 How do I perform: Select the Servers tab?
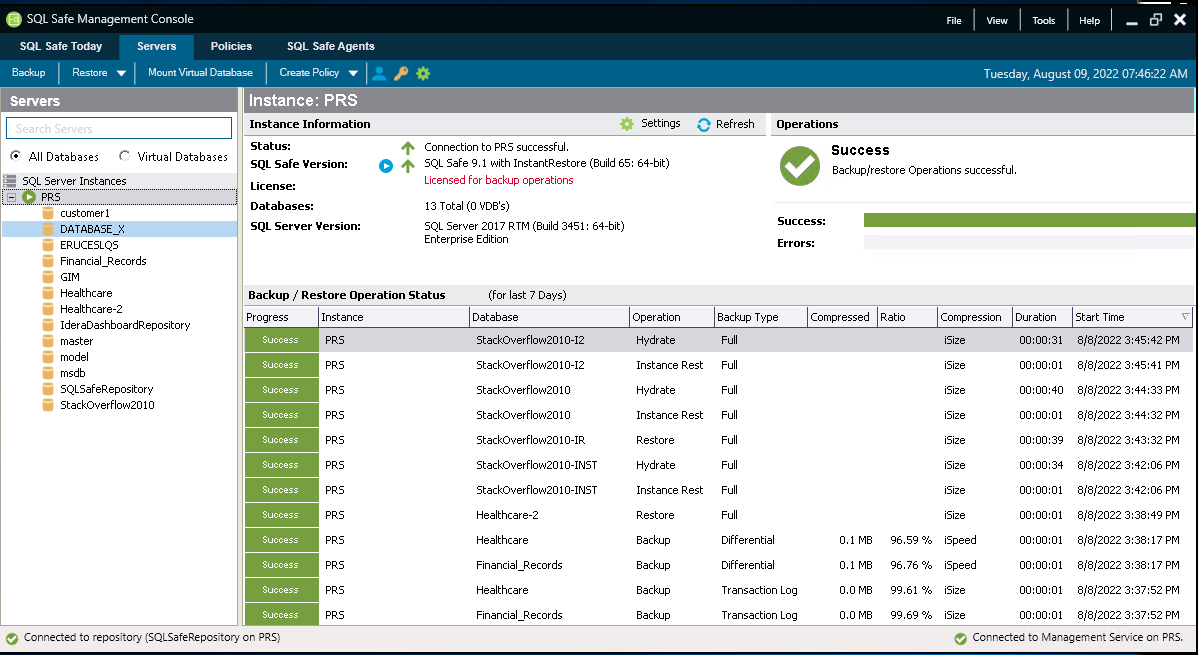[157, 47]
